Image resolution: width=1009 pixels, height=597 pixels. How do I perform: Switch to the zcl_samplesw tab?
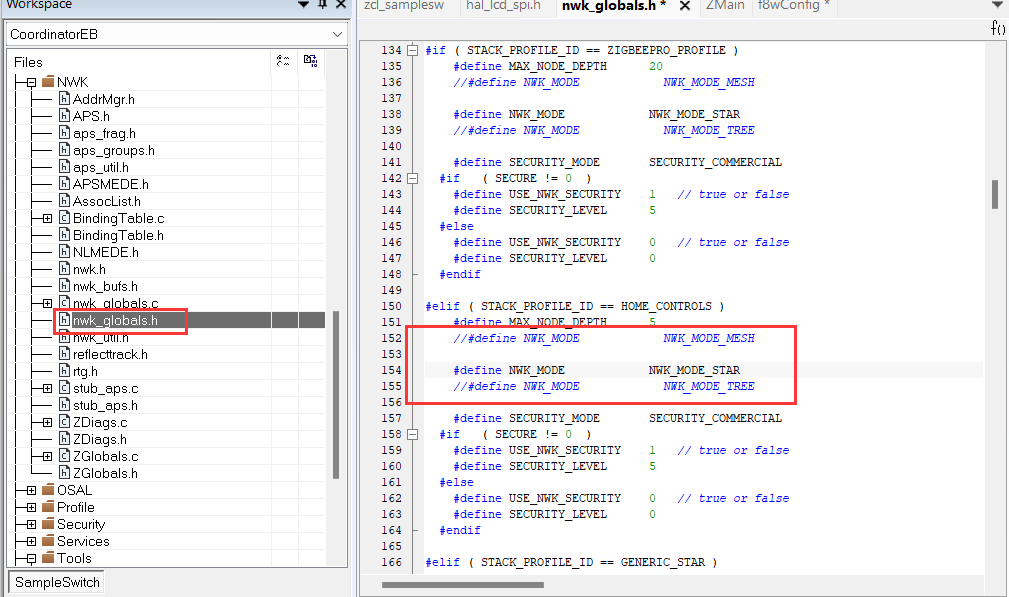tap(404, 6)
